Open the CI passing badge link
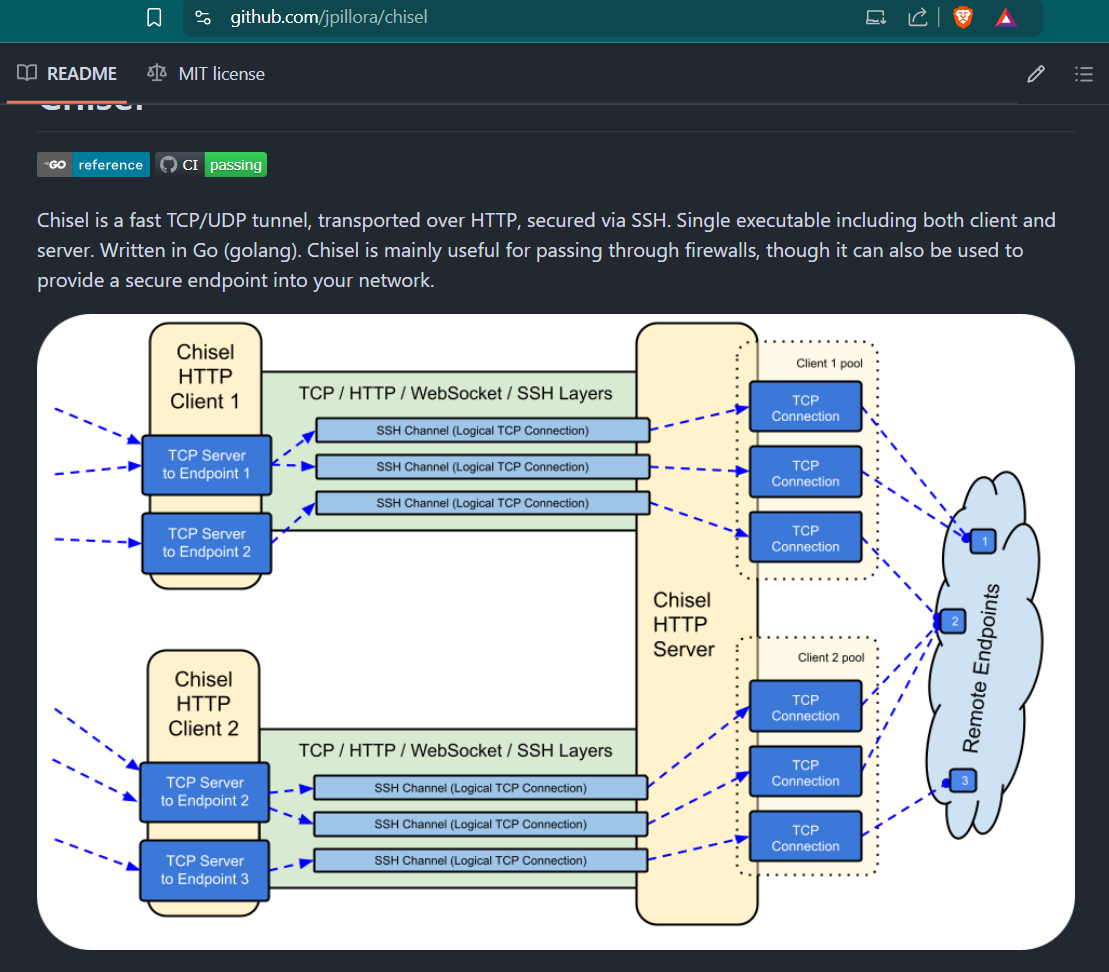This screenshot has width=1109, height=972. 211,165
